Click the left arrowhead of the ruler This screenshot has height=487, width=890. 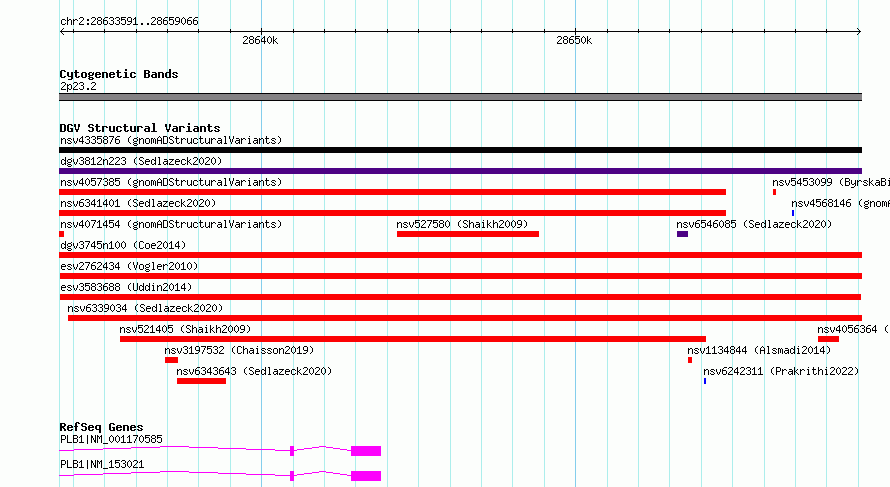click(62, 32)
